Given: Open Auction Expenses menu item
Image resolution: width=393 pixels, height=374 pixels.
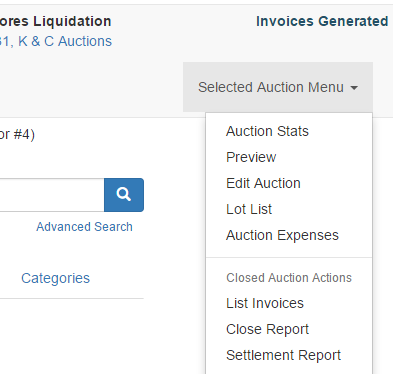Looking at the screenshot, I should pyautogui.click(x=282, y=235).
